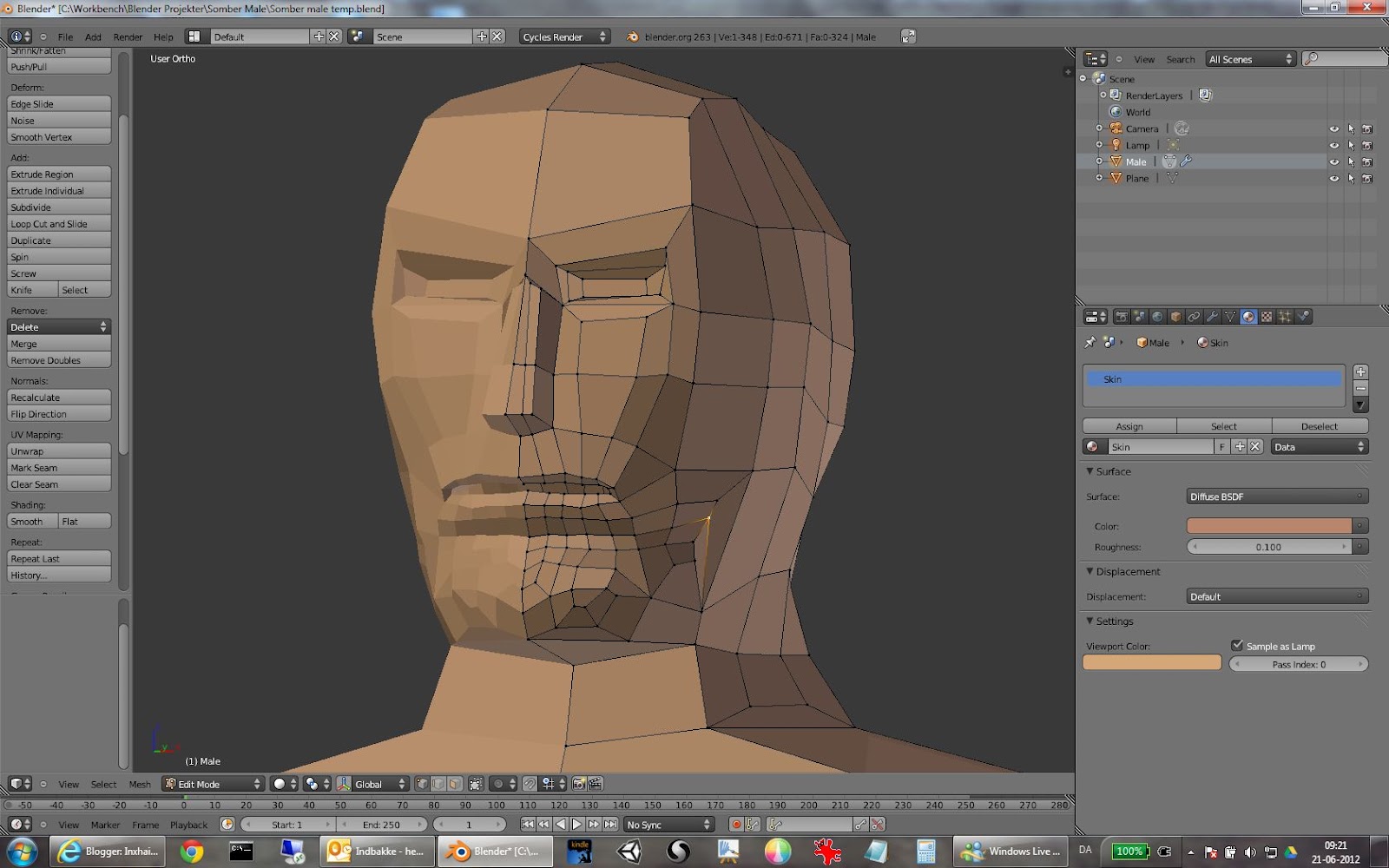Click the Mark Seam button
This screenshot has width=1389, height=868.
pyautogui.click(x=59, y=468)
